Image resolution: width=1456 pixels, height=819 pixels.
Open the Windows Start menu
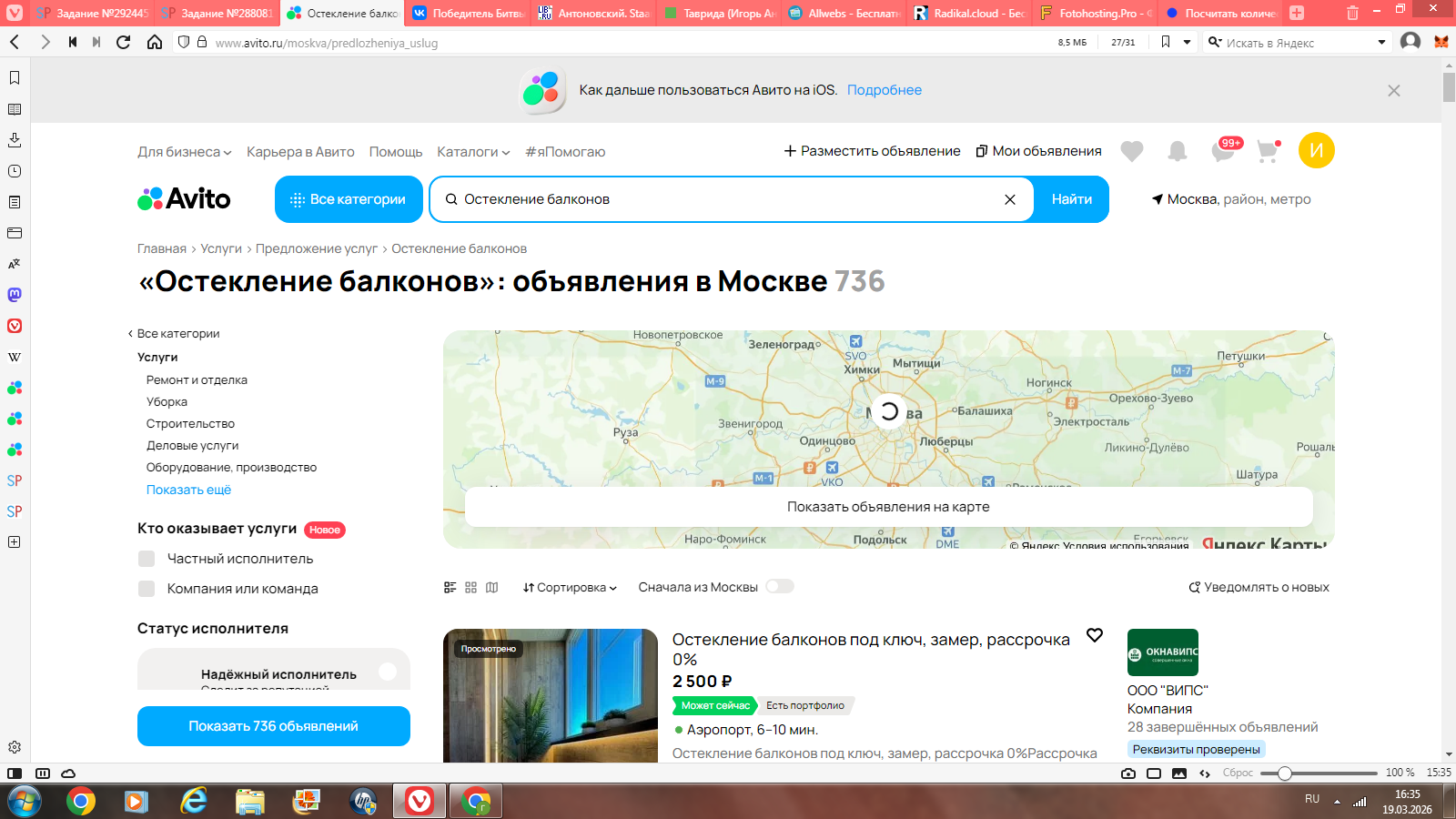[25, 802]
